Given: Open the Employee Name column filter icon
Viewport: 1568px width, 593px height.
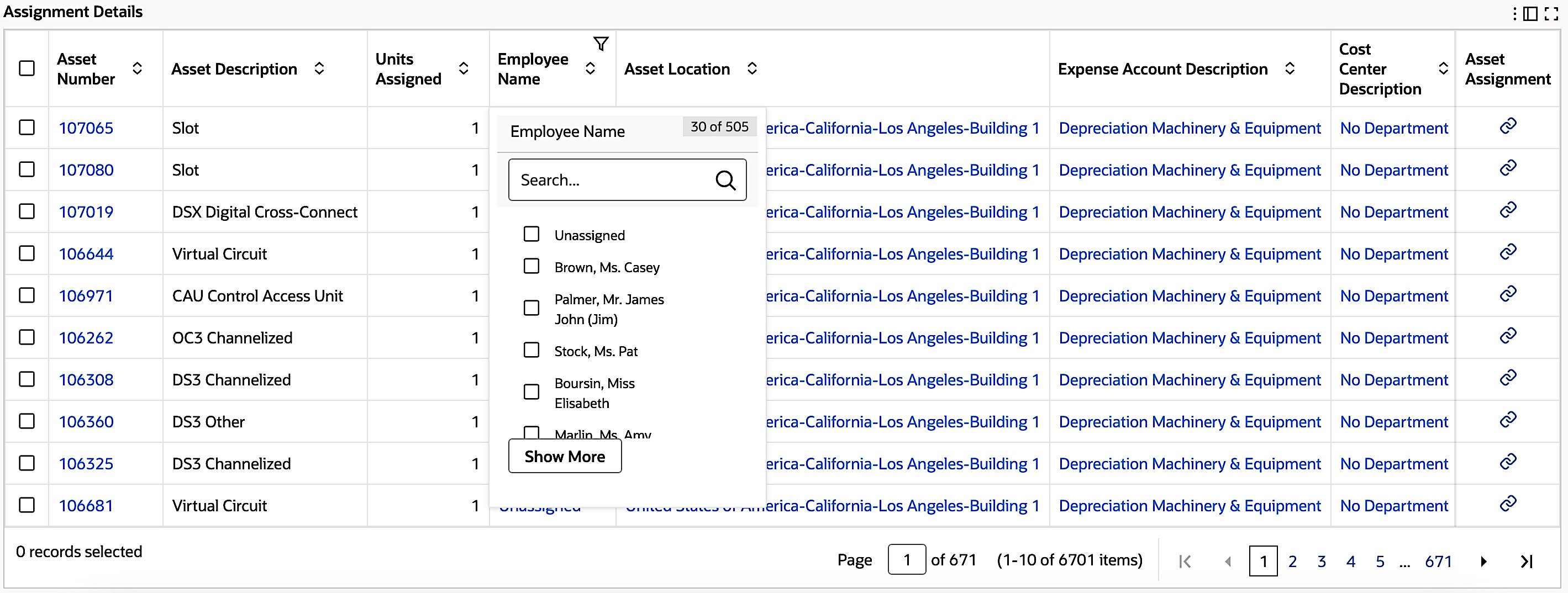Looking at the screenshot, I should [601, 44].
